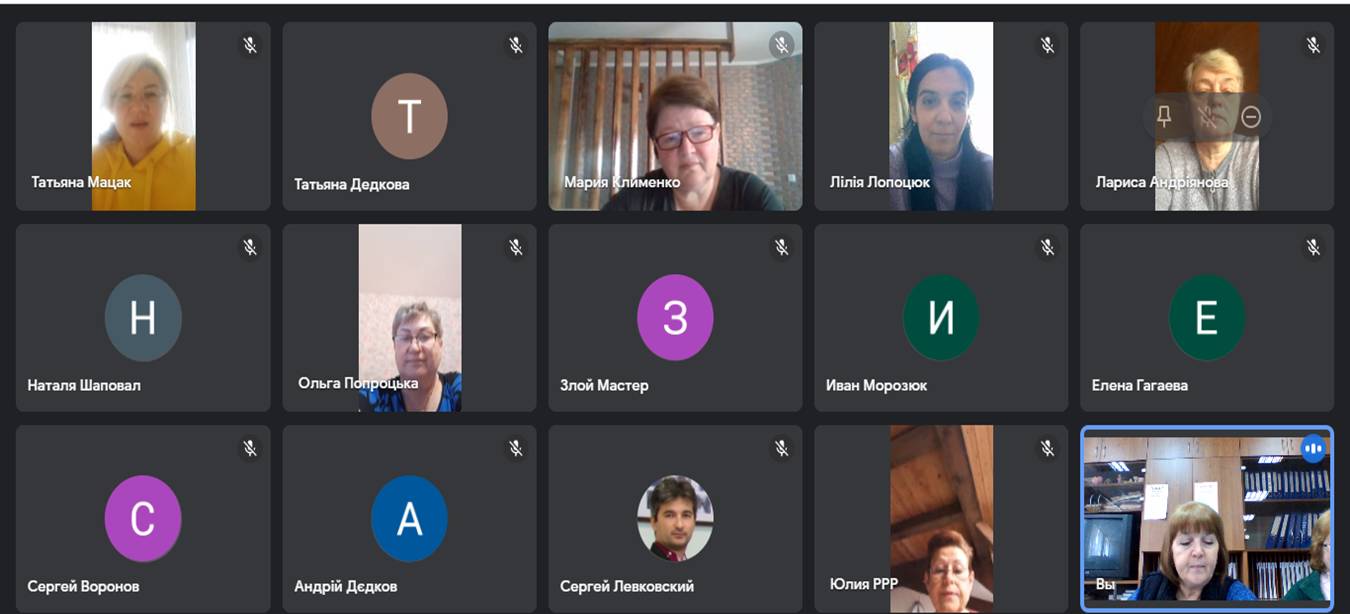Pin Лариса Андріянова's video tile
The image size is (1350, 614).
[1164, 117]
